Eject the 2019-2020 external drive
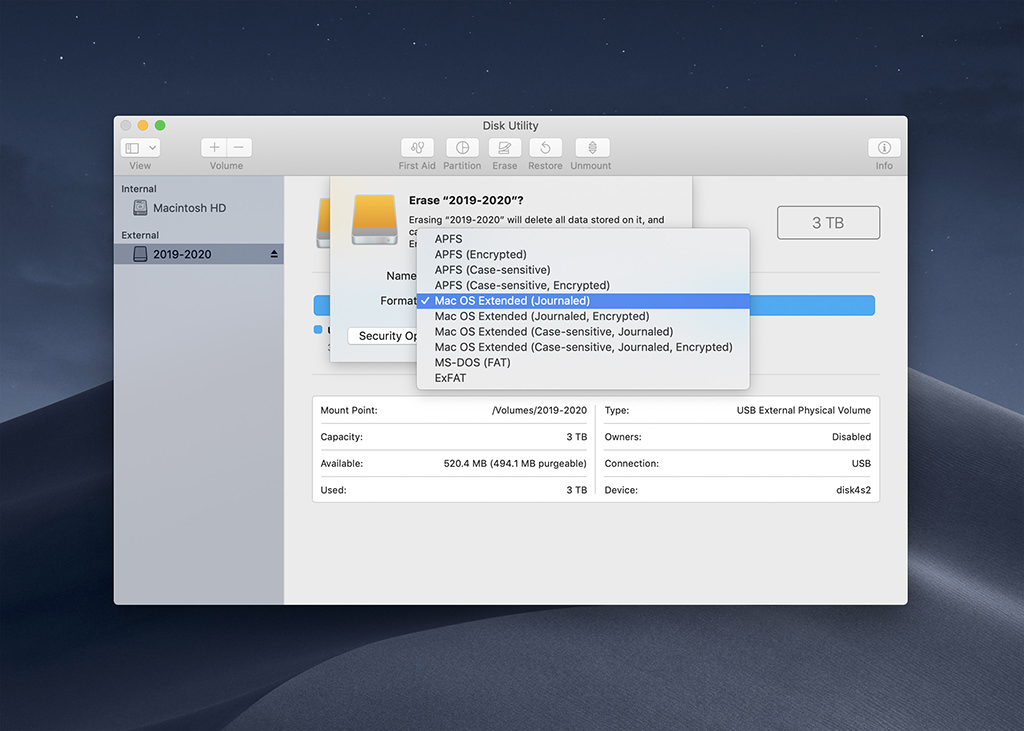This screenshot has height=731, width=1024. [274, 254]
